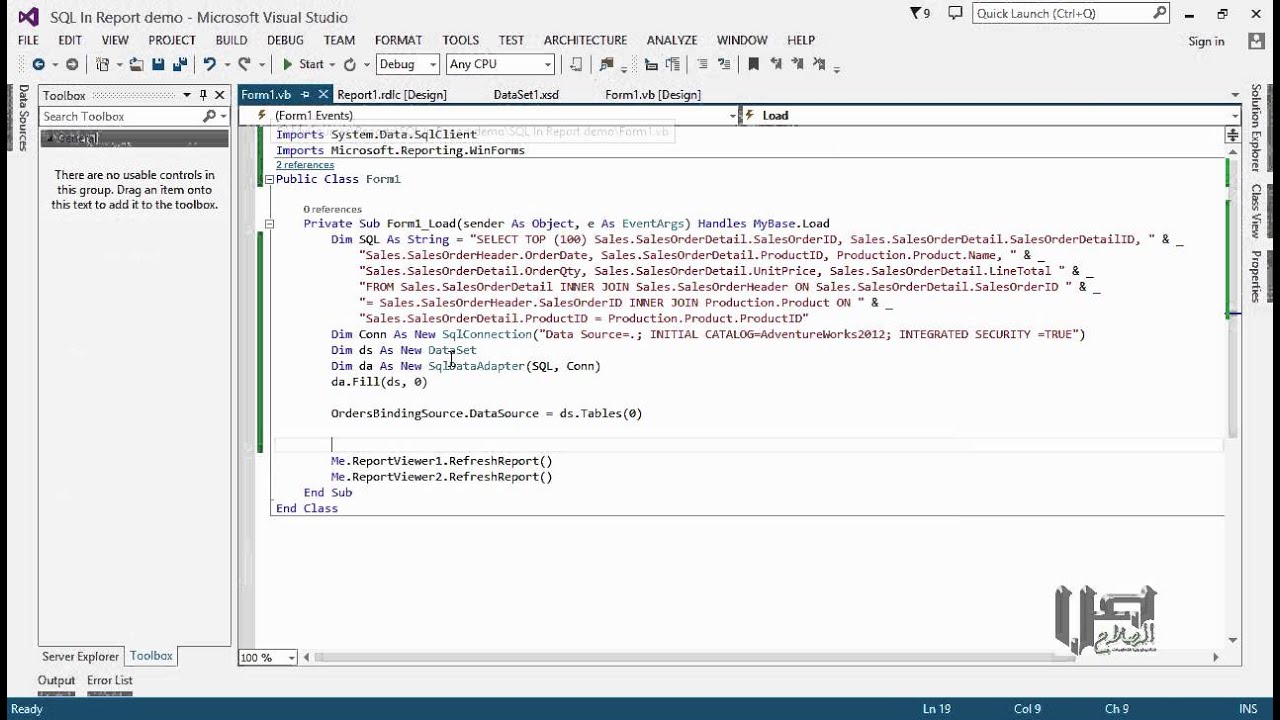Click the Comment Out Lines toolbar icon
This screenshot has height=720, width=1280.
pos(702,64)
